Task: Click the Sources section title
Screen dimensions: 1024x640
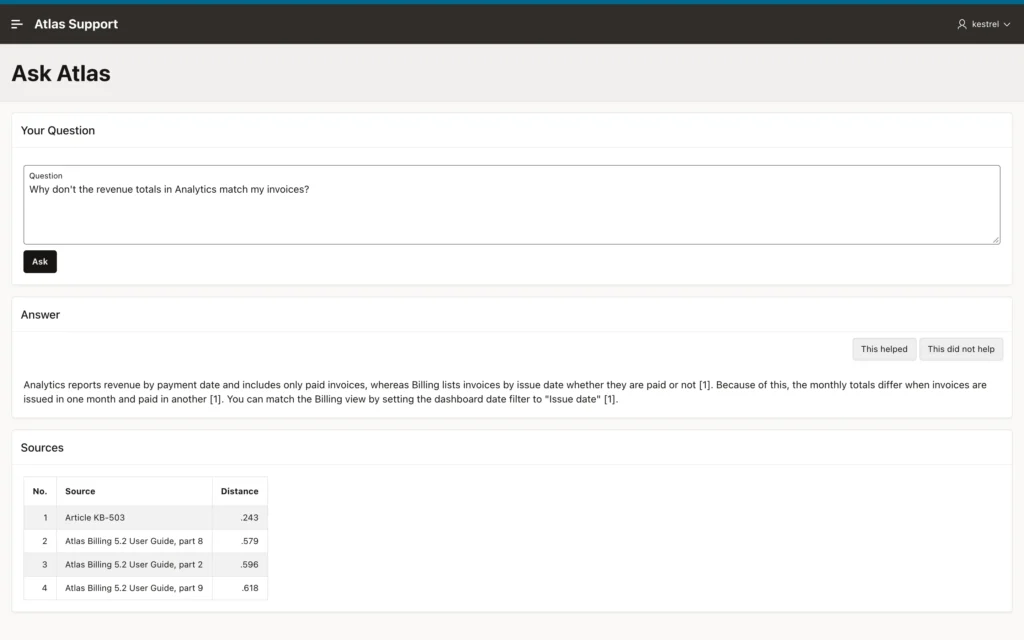Action: tap(42, 448)
